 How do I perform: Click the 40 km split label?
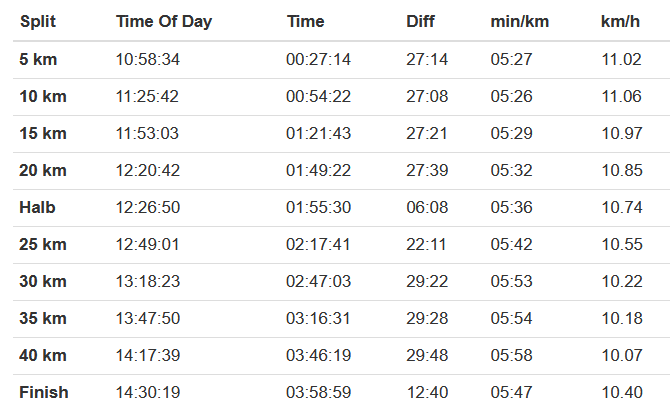[42, 356]
